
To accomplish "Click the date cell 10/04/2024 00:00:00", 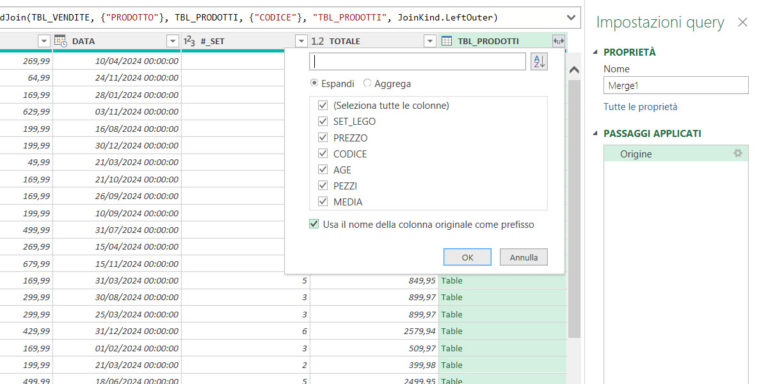I will coord(117,61).
